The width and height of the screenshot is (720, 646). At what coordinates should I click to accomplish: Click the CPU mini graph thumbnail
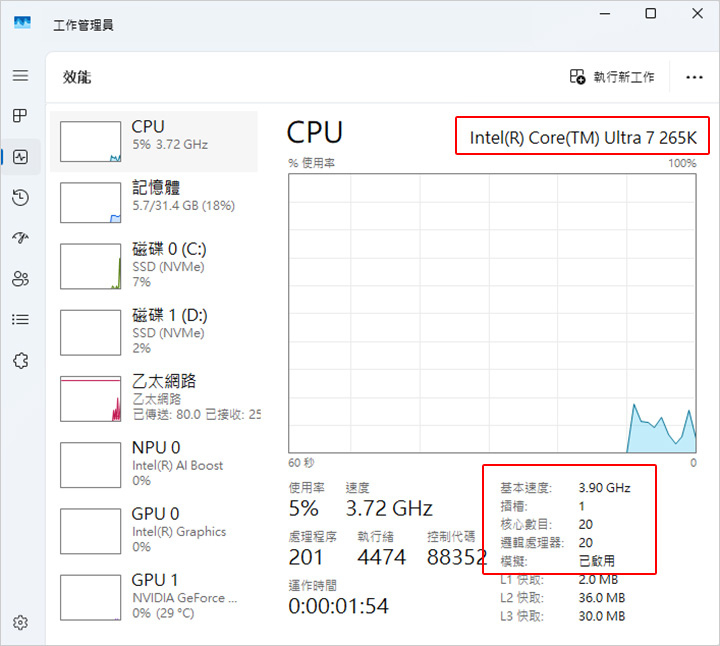(90, 141)
